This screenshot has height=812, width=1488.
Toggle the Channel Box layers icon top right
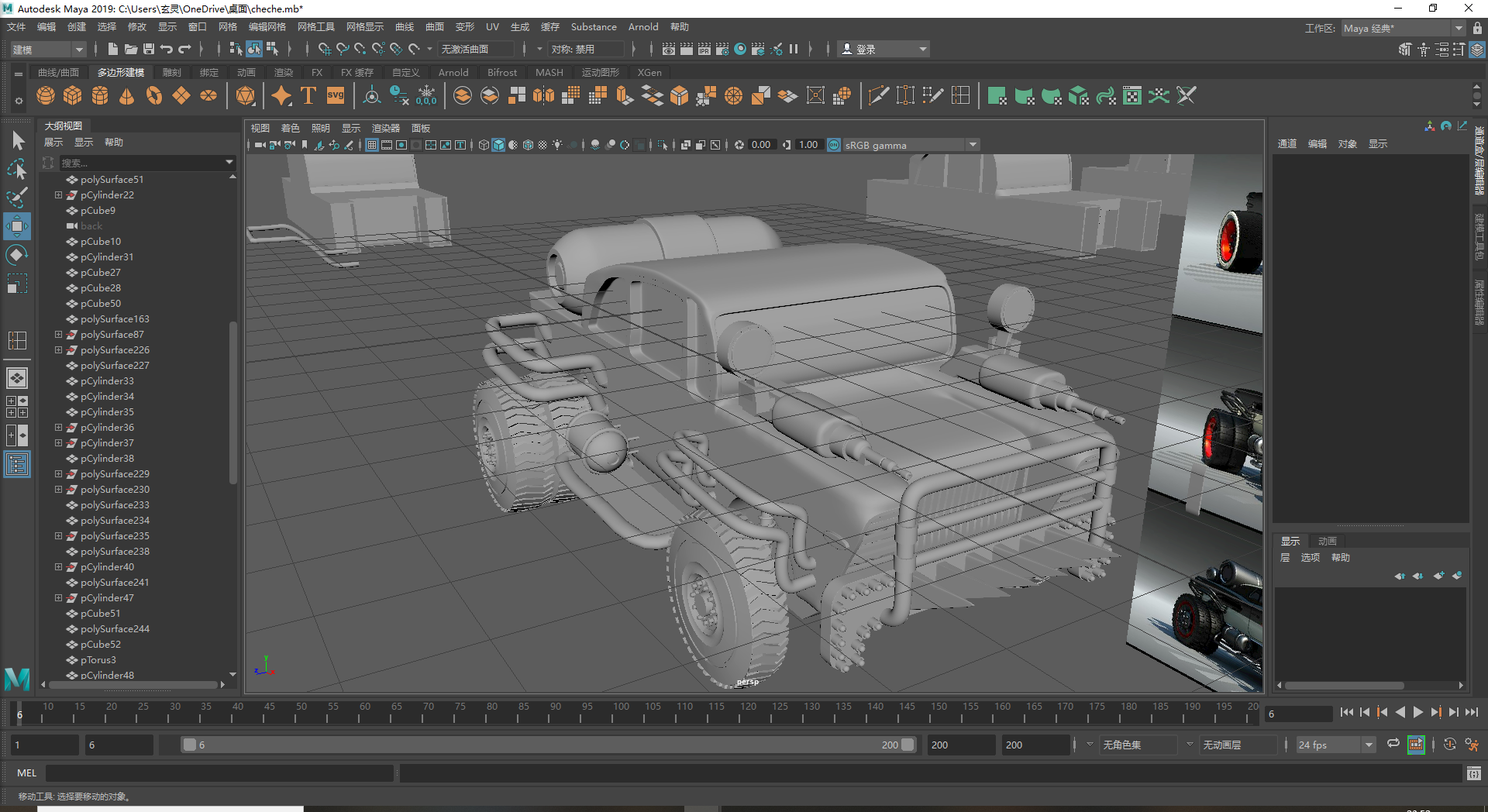1477,50
